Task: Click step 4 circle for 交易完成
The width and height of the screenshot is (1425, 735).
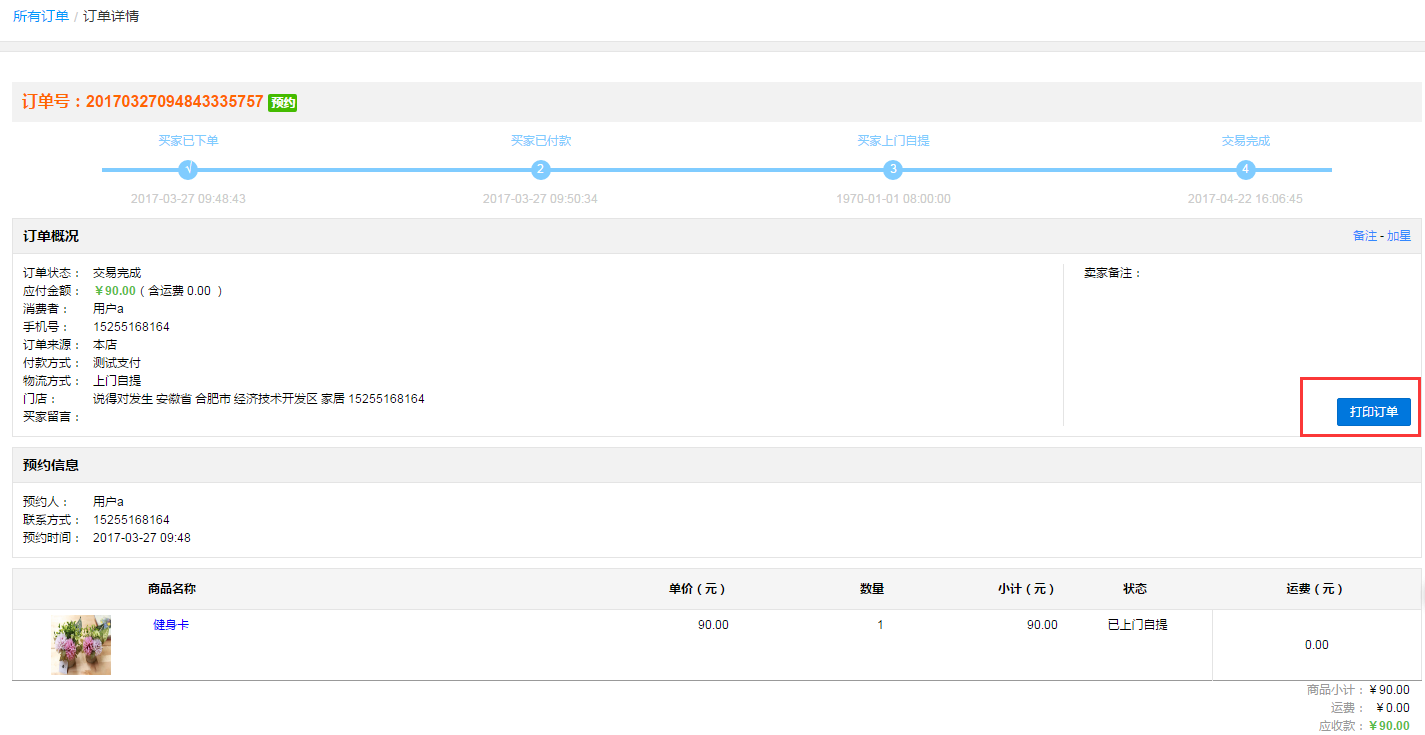Action: coord(1245,170)
